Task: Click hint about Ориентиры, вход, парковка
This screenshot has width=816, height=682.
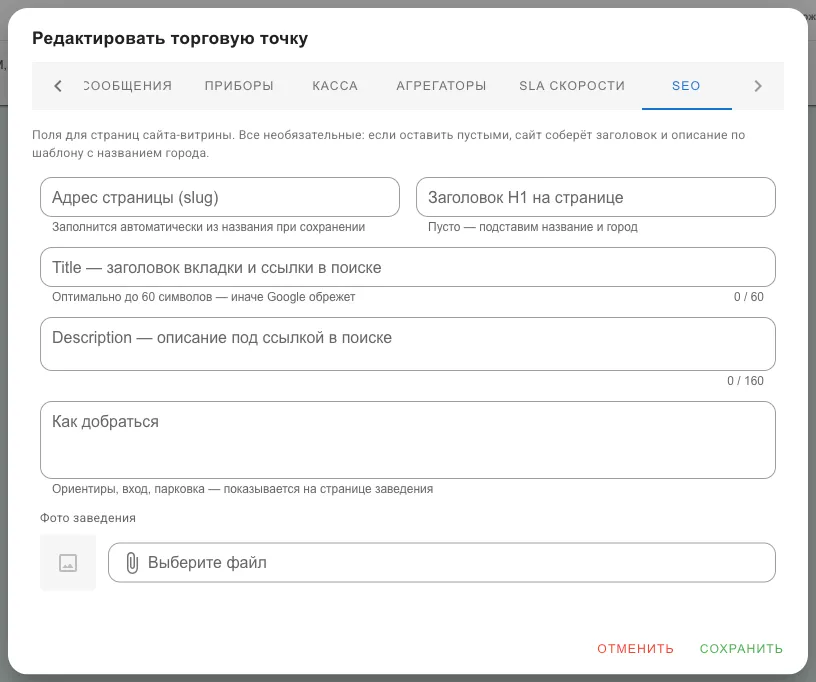Action: coord(243,489)
